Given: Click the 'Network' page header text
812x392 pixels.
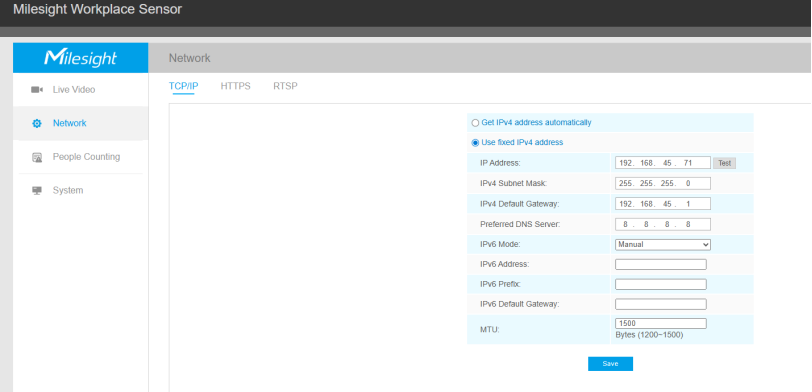Looking at the screenshot, I should point(190,58).
